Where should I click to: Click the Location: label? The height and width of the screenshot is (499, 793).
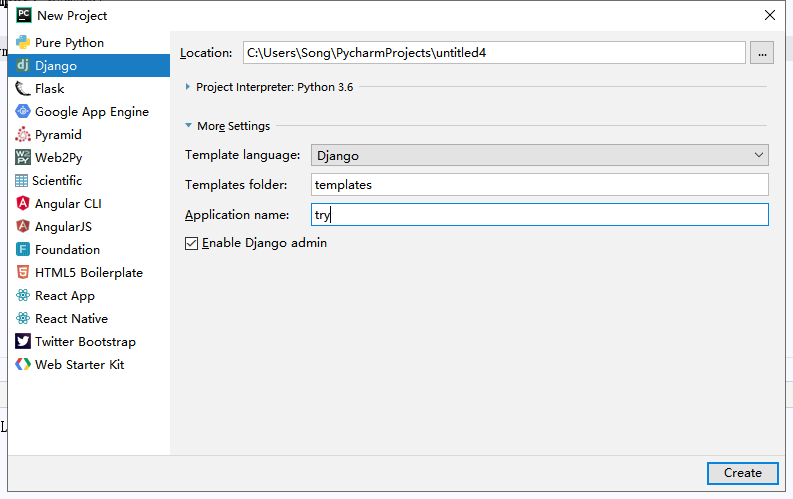(206, 53)
